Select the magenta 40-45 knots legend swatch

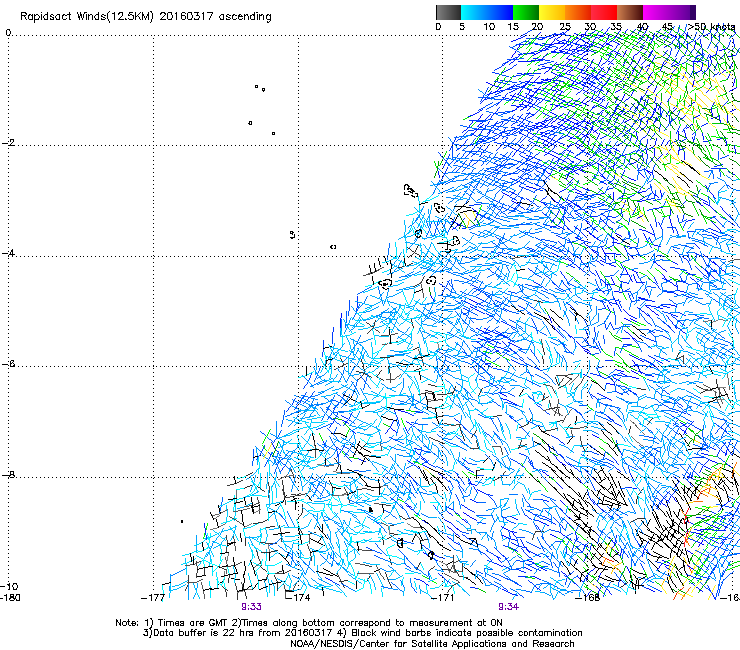point(656,12)
